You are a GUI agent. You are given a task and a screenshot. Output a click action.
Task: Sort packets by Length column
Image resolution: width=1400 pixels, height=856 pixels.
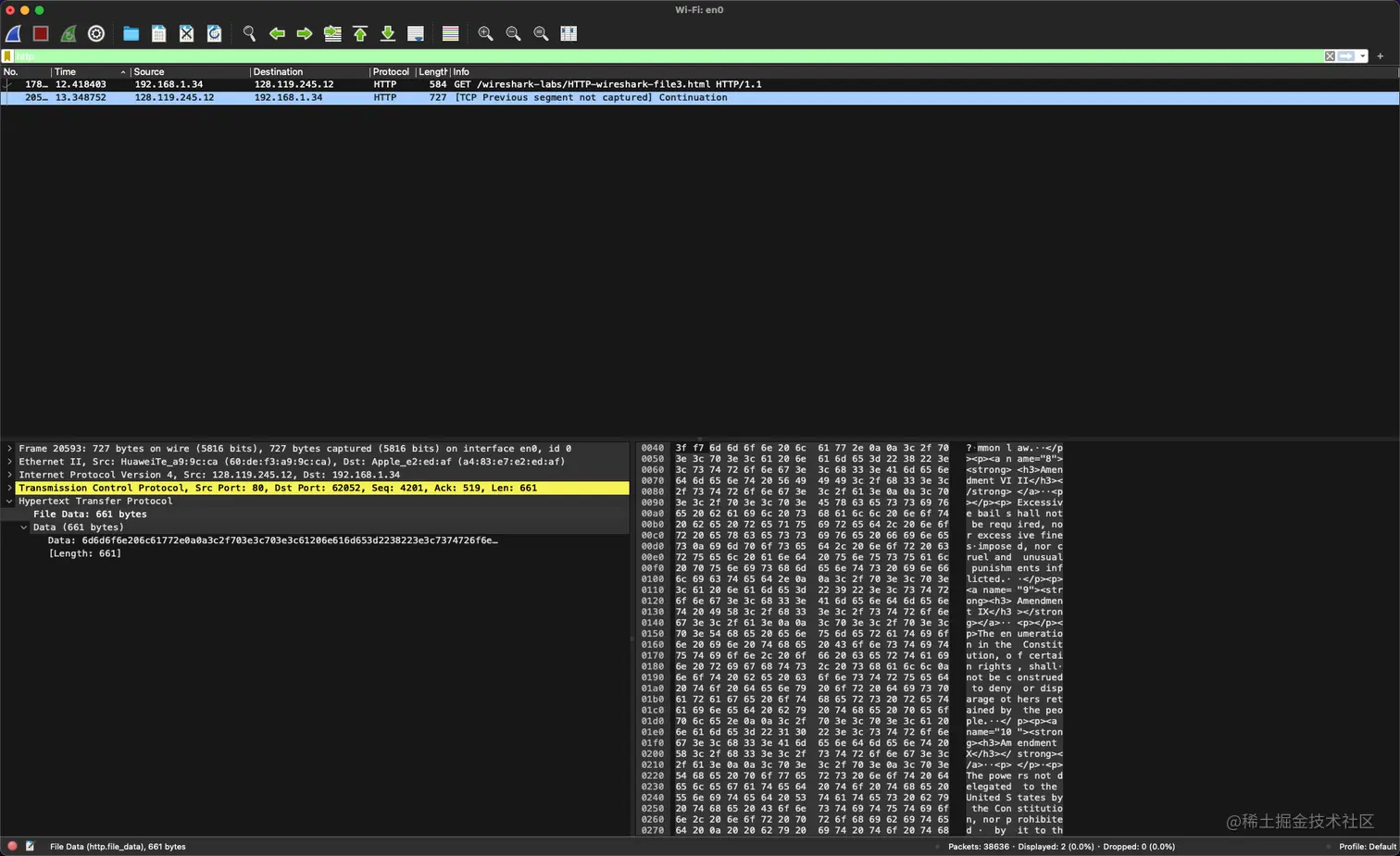point(432,71)
